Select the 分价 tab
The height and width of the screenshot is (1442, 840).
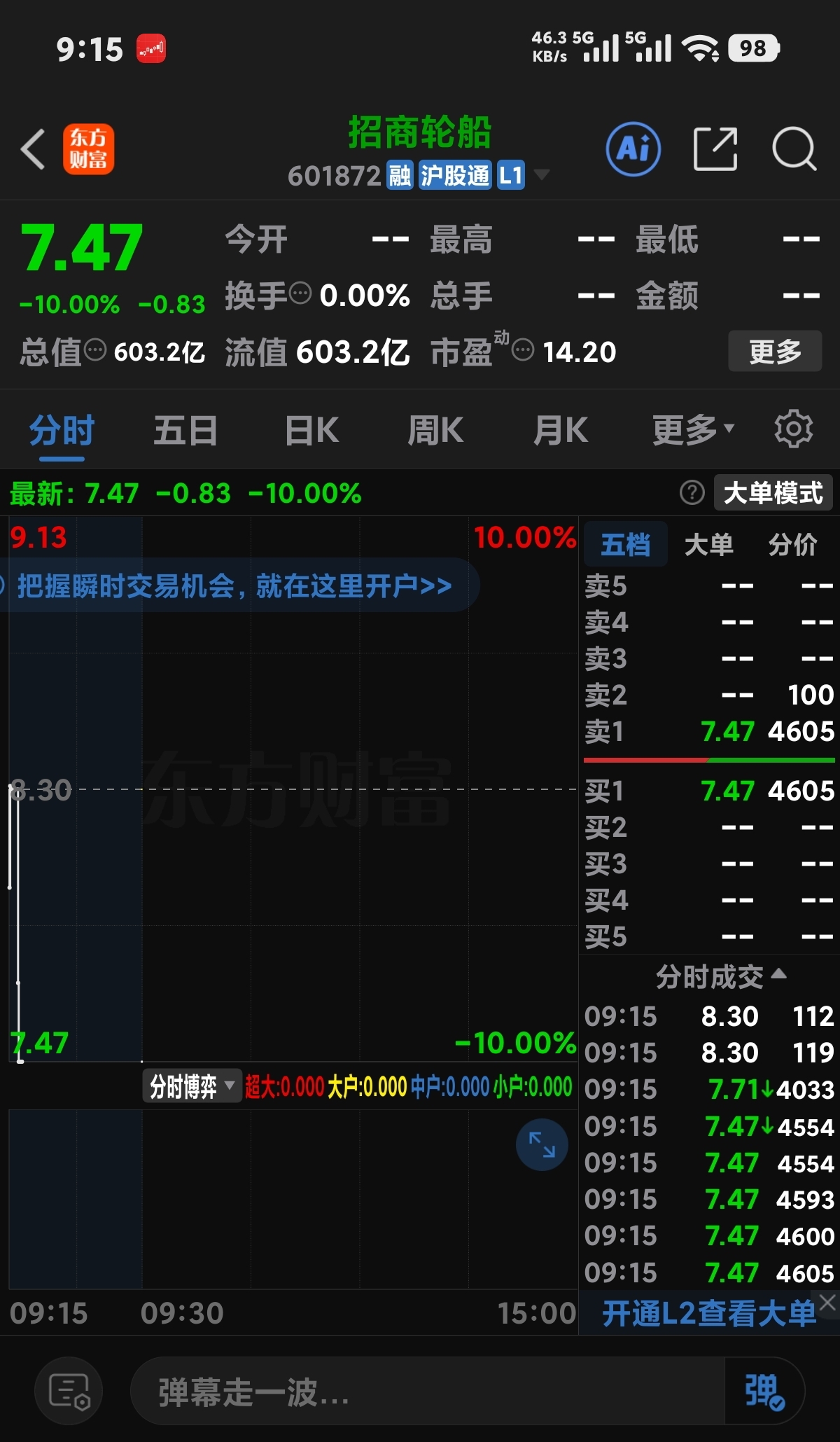(x=792, y=543)
